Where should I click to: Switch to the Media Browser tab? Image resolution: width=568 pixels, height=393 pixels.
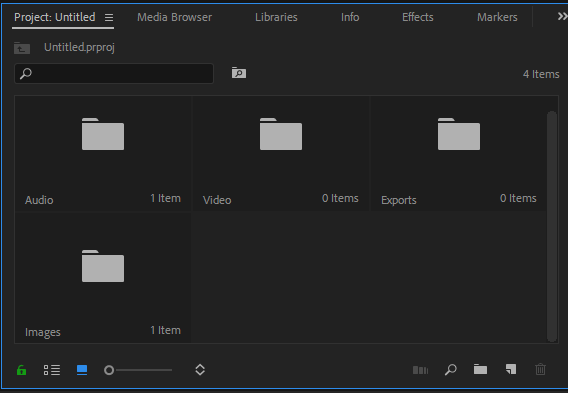click(174, 17)
